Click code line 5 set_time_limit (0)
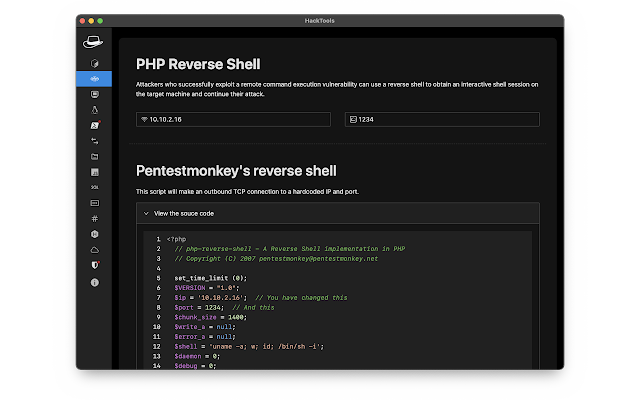Screen dimensions: 640x400 pos(211,278)
